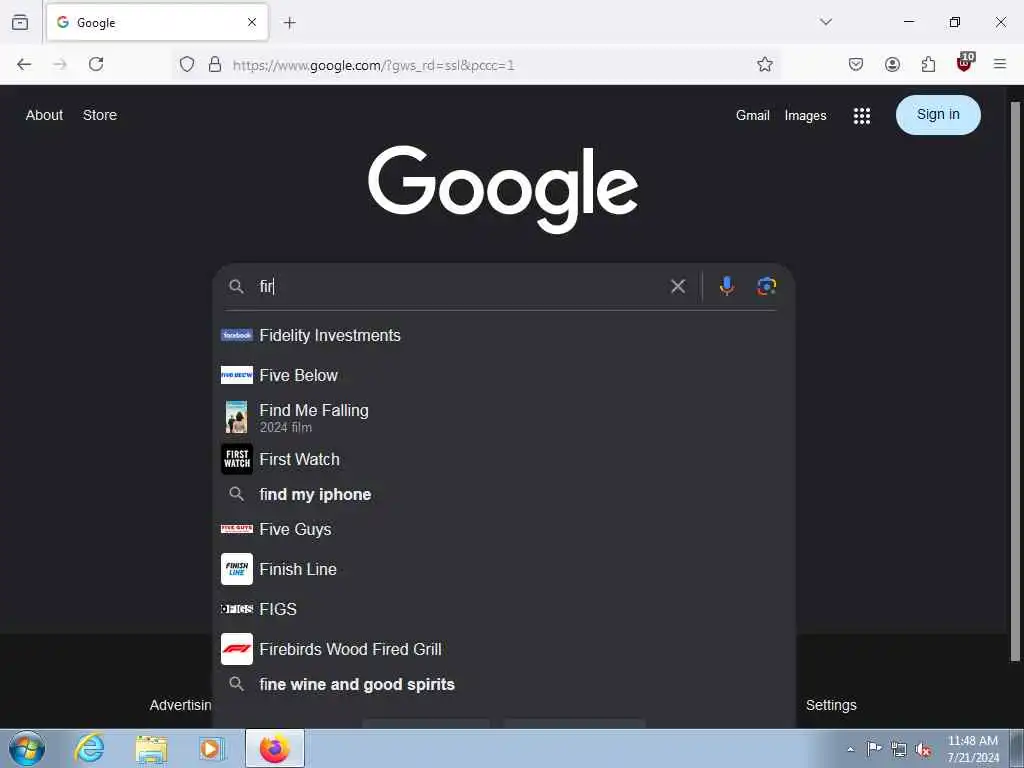Open Windows Media Player from taskbar
This screenshot has width=1024, height=768.
point(212,749)
